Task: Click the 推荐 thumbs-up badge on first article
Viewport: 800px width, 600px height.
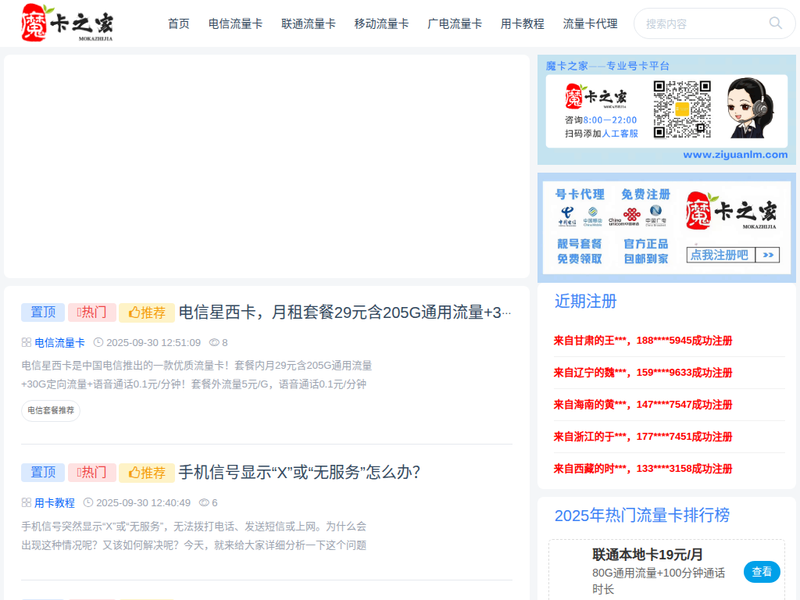Action: coord(147,312)
